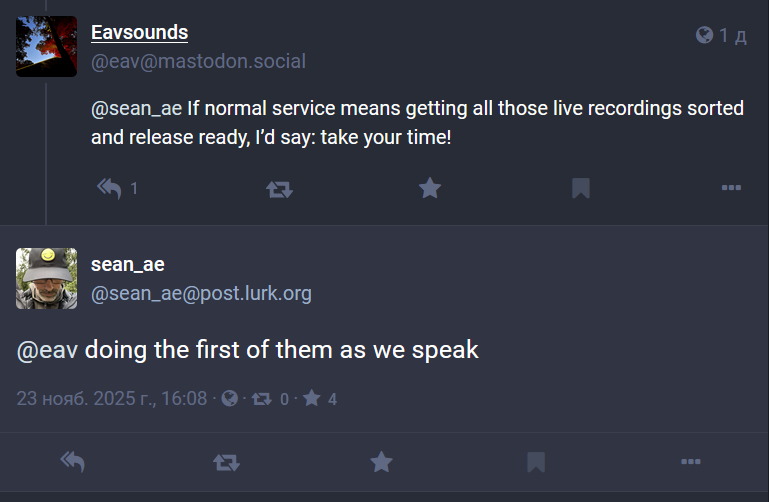
Task: Click the 1 д timestamp on Eavsounds post
Action: click(x=733, y=36)
